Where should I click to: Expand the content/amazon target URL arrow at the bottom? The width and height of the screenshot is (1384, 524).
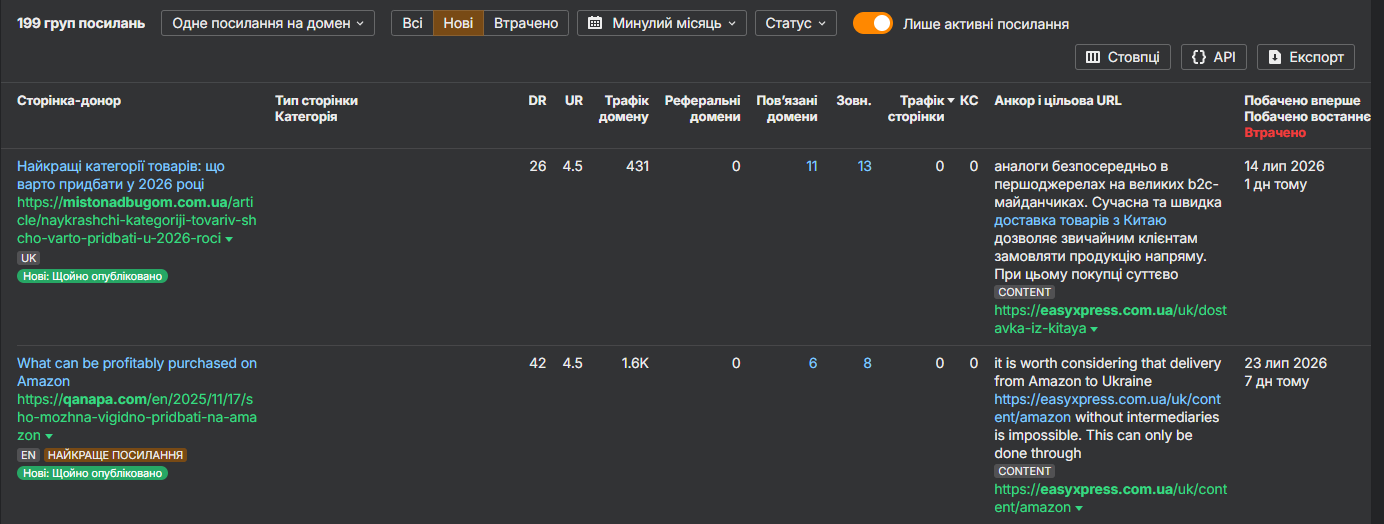coord(1078,509)
